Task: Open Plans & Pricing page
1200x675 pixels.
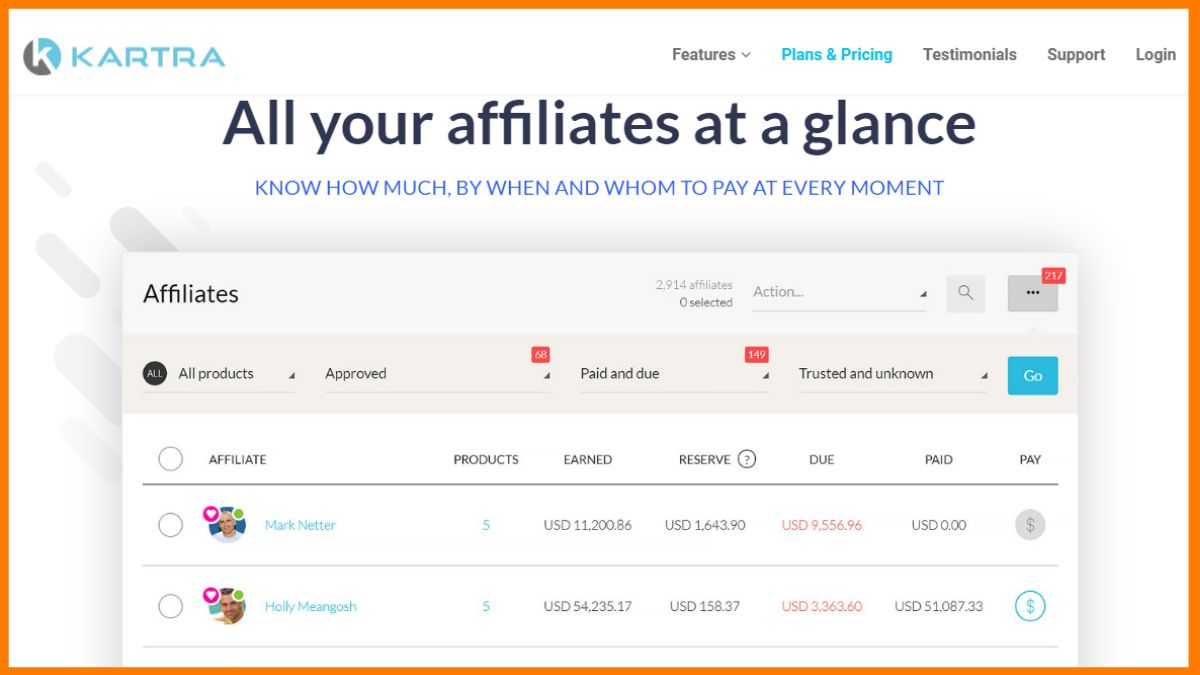Action: click(837, 55)
